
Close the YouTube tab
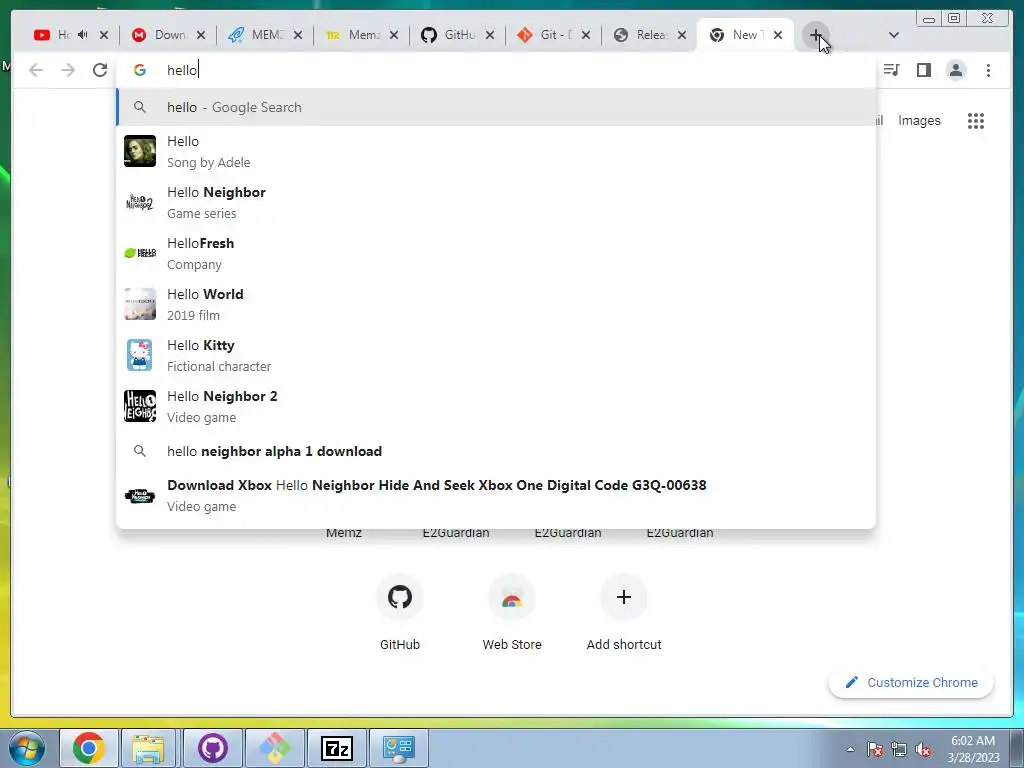(104, 35)
